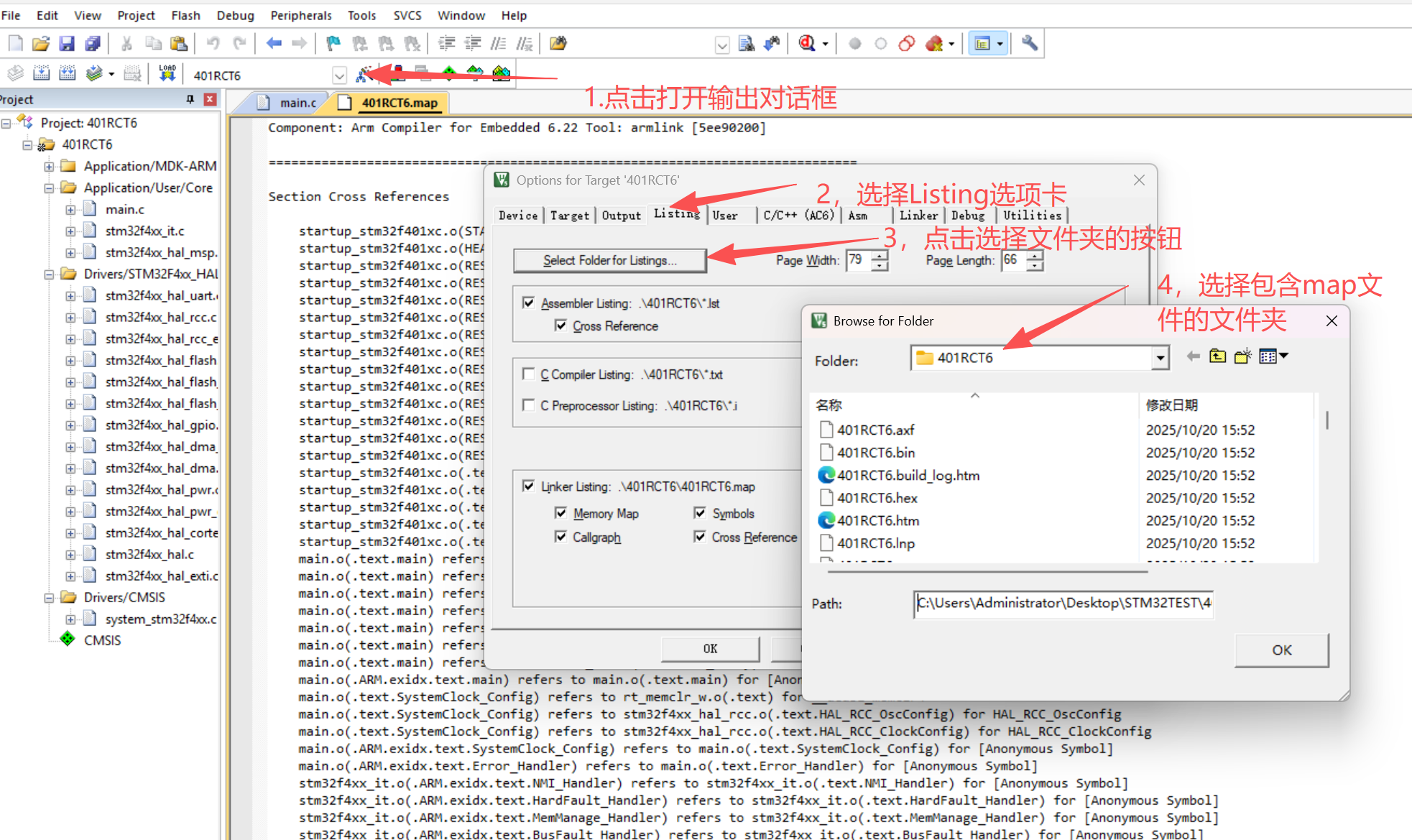Click the Navigate Backward blue arrow
The height and width of the screenshot is (840, 1412).
click(x=273, y=44)
